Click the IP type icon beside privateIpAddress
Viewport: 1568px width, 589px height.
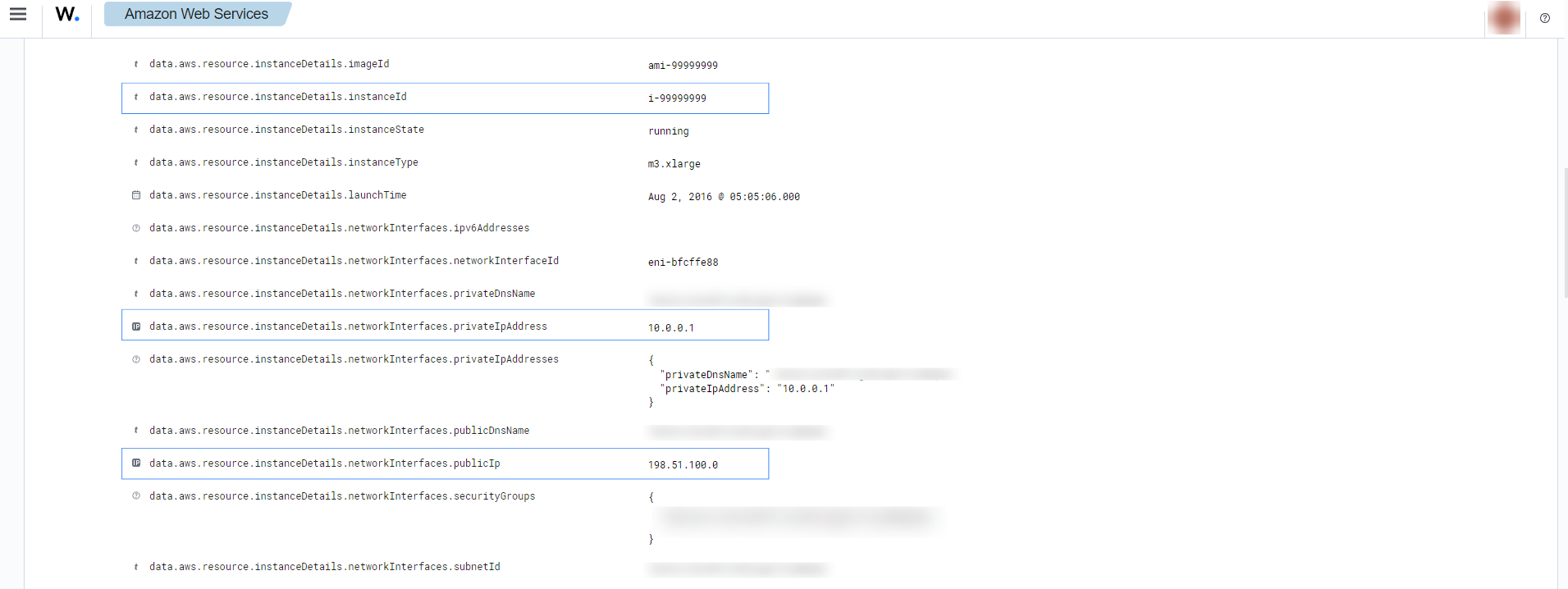(x=136, y=326)
